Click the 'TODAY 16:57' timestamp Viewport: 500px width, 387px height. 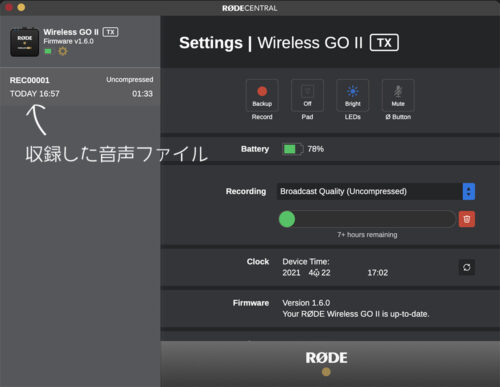[35, 94]
